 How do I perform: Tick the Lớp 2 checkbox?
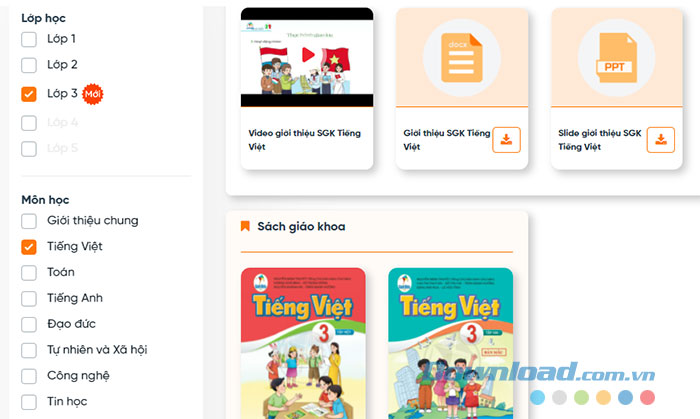(x=29, y=65)
